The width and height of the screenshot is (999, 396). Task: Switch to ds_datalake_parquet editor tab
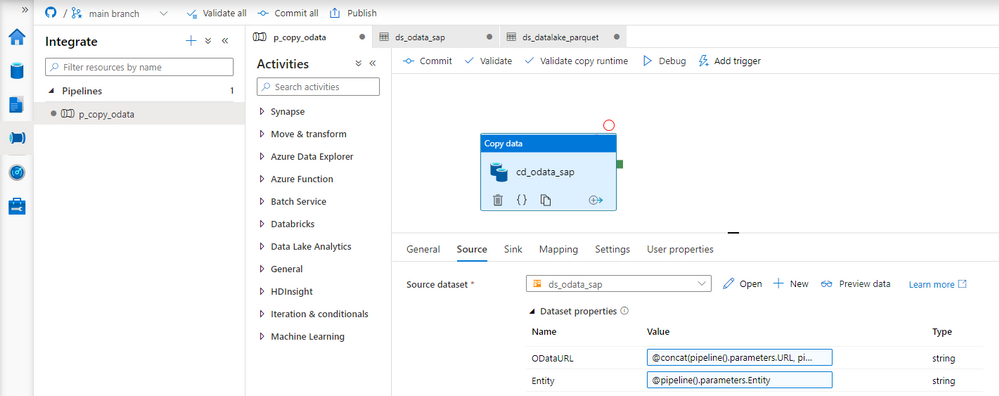(x=561, y=37)
